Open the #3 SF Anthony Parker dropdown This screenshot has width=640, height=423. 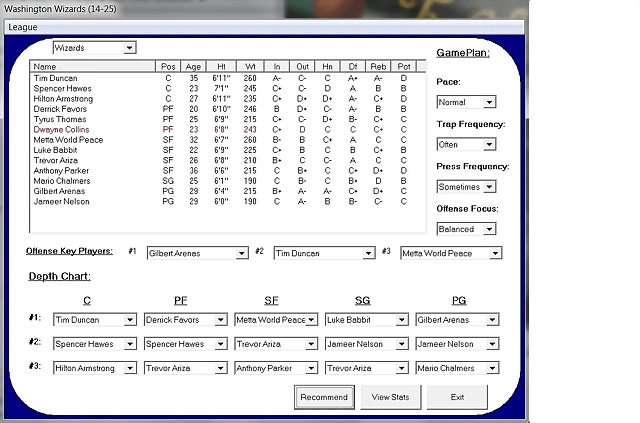pos(276,368)
